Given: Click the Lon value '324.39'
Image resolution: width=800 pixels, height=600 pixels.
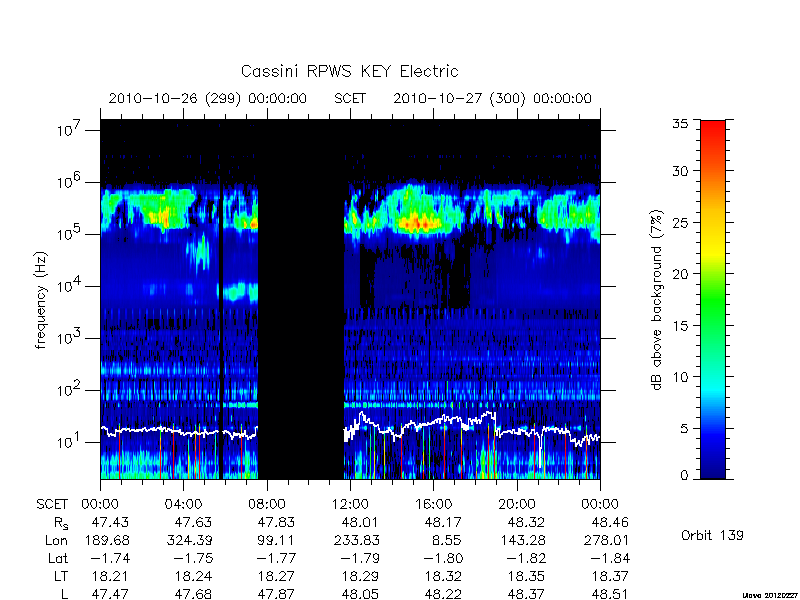Looking at the screenshot, I should [189, 540].
